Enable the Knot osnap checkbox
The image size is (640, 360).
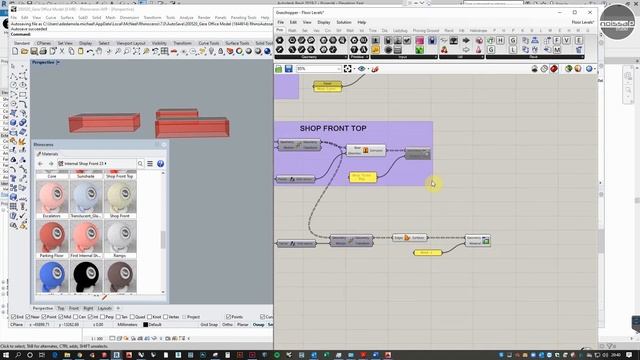click(149, 317)
